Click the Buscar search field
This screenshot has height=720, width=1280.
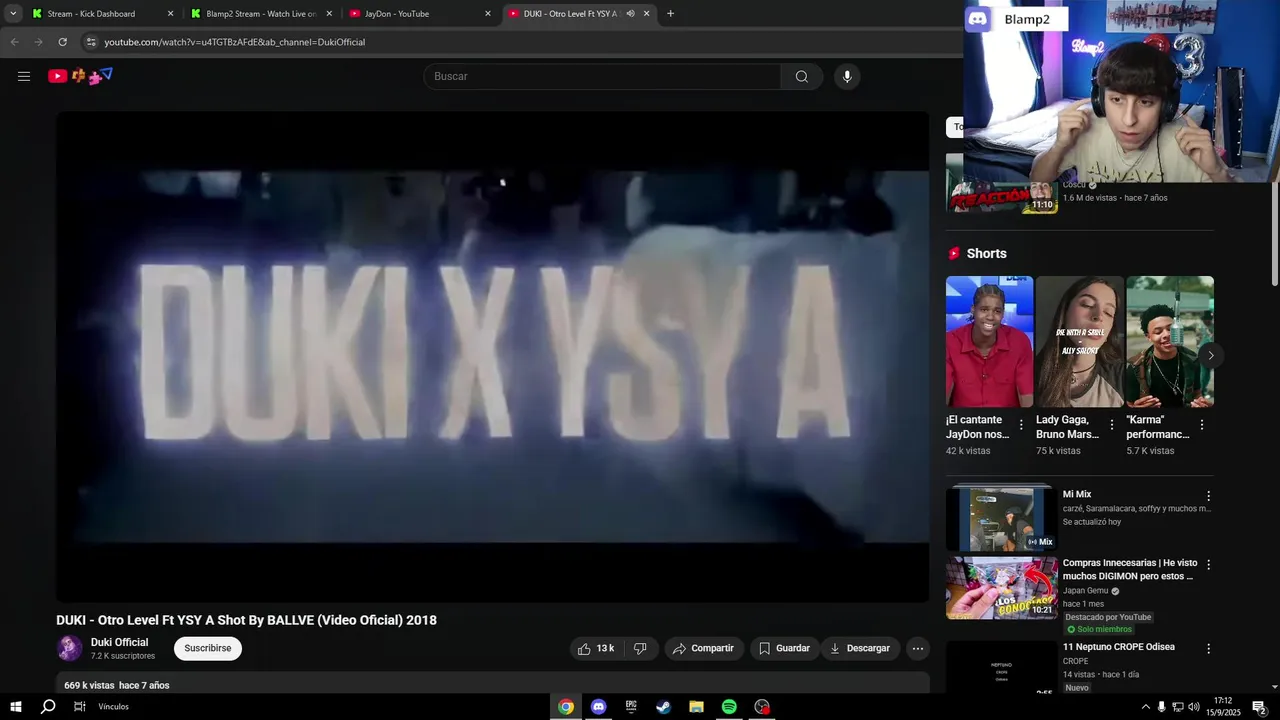[x=603, y=77]
